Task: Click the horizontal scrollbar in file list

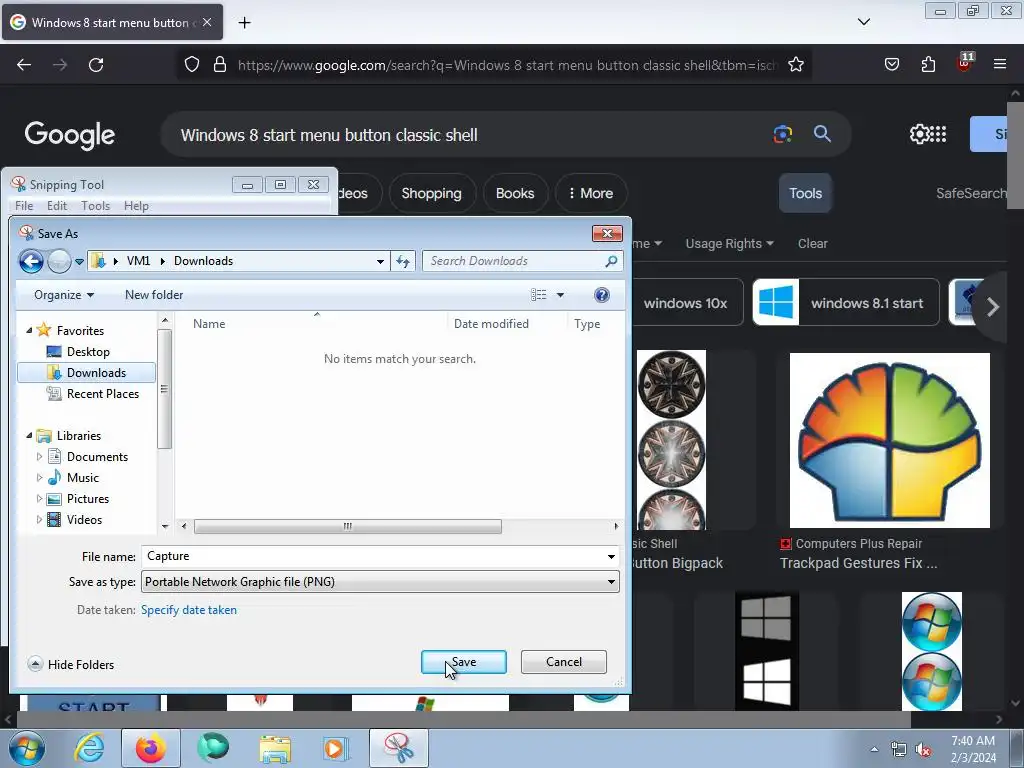Action: [x=347, y=526]
